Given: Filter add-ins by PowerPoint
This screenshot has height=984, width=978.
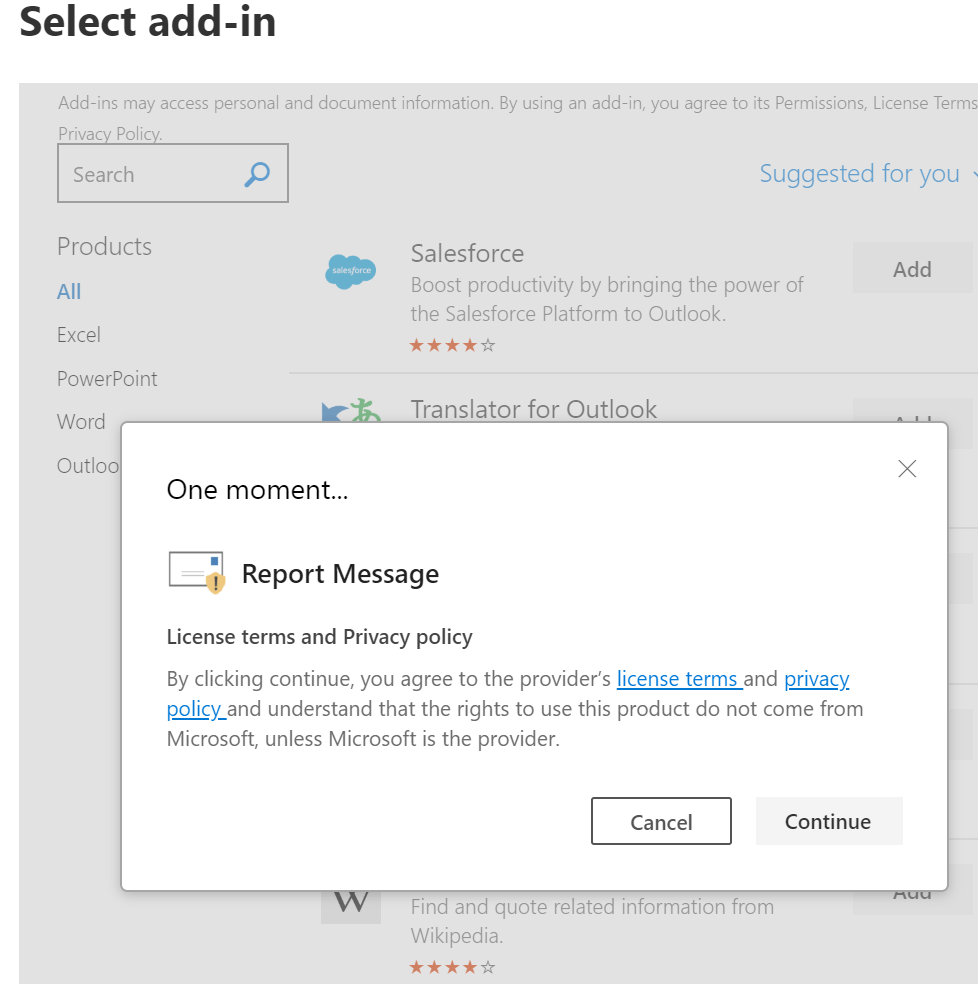Looking at the screenshot, I should 107,379.
